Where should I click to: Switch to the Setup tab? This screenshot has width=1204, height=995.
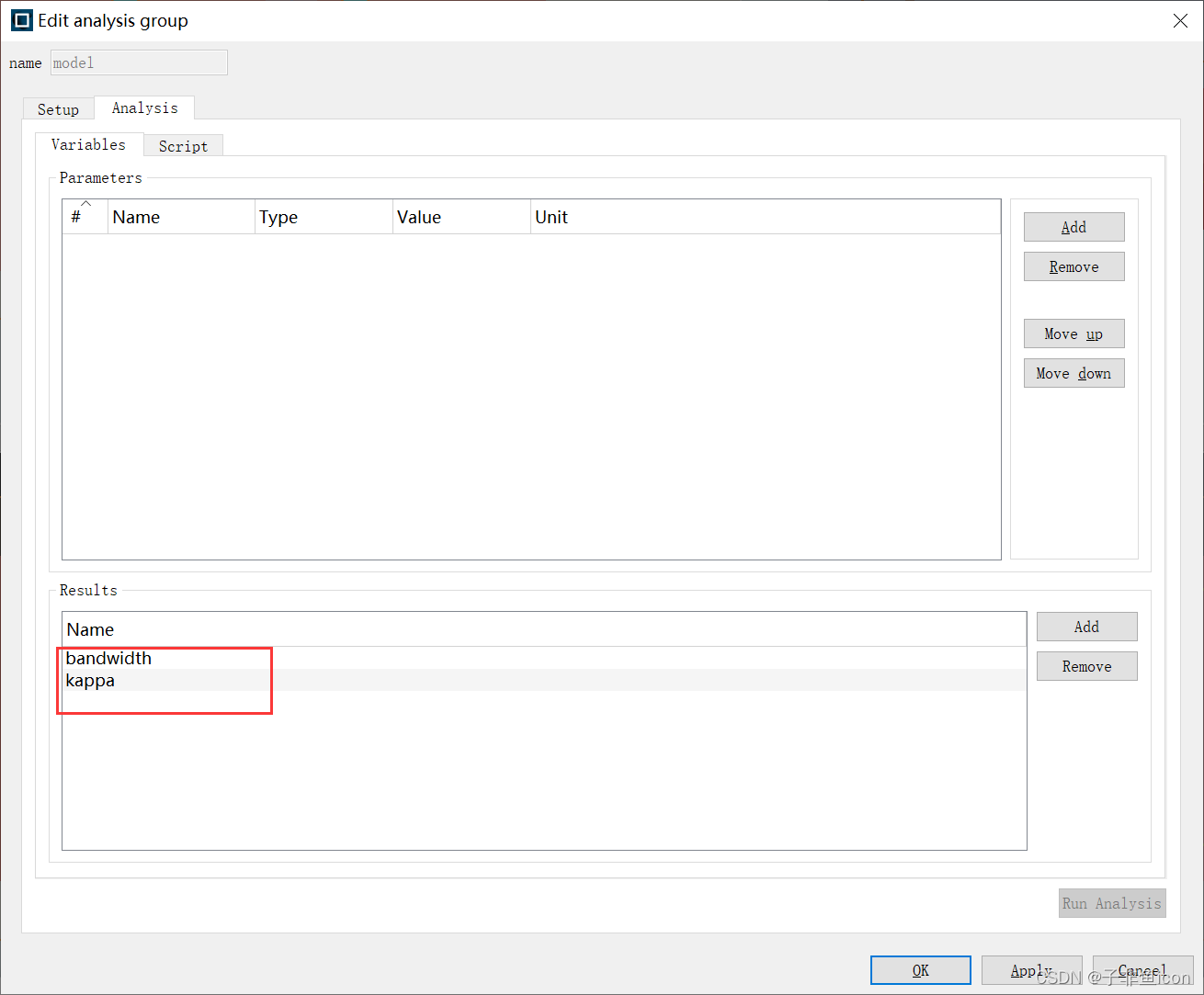click(58, 109)
